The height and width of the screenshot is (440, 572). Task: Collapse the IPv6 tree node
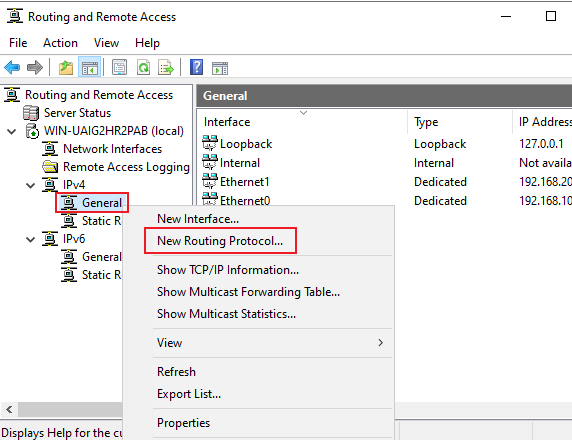pyautogui.click(x=31, y=239)
